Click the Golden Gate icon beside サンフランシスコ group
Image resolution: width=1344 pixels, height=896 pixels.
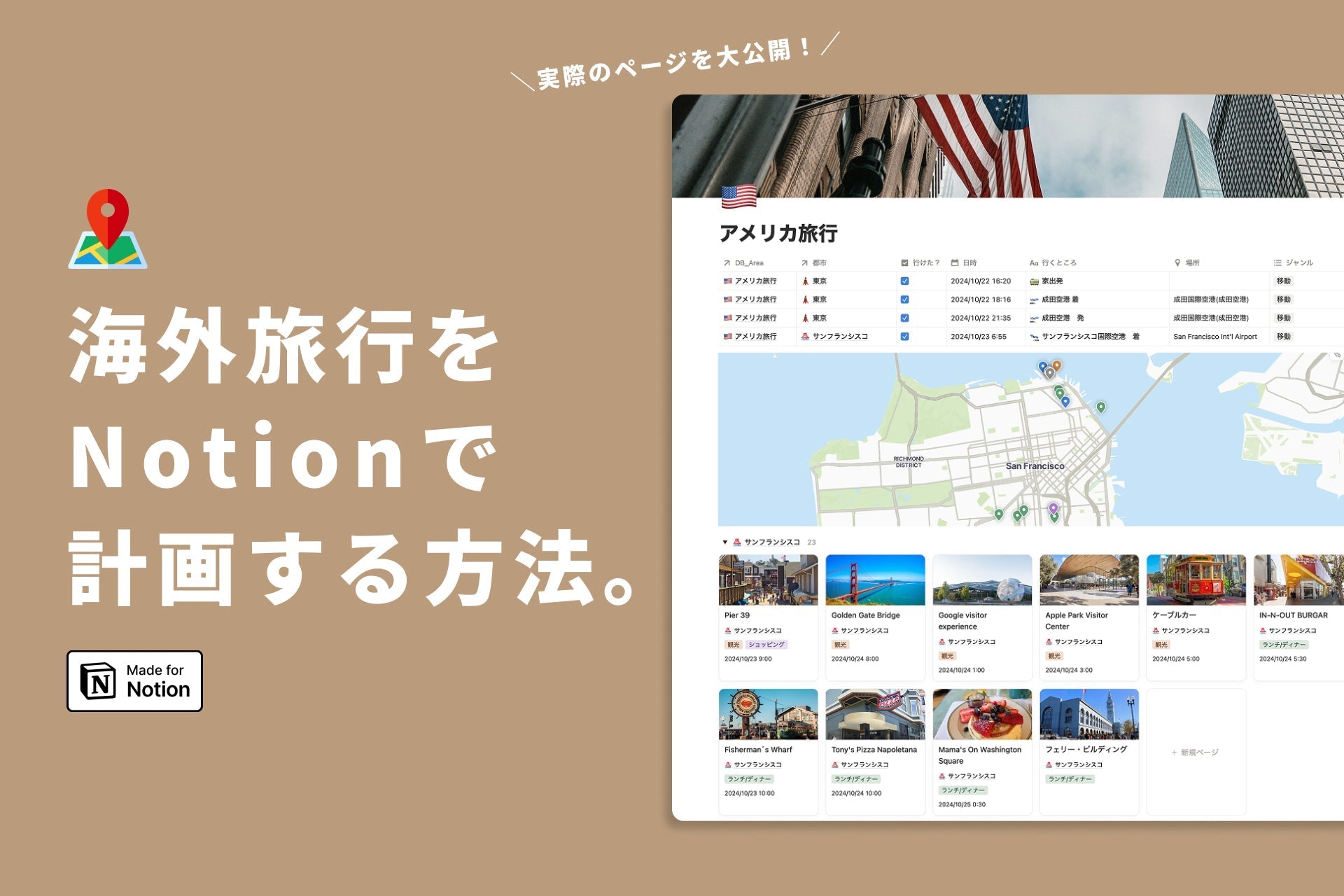click(x=738, y=541)
